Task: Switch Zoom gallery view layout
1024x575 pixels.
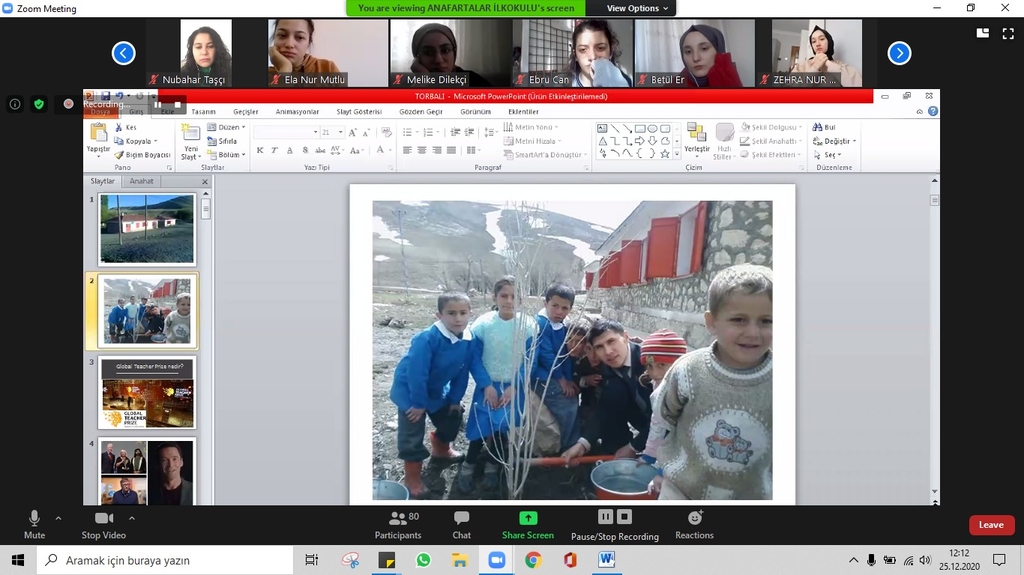Action: pos(982,33)
